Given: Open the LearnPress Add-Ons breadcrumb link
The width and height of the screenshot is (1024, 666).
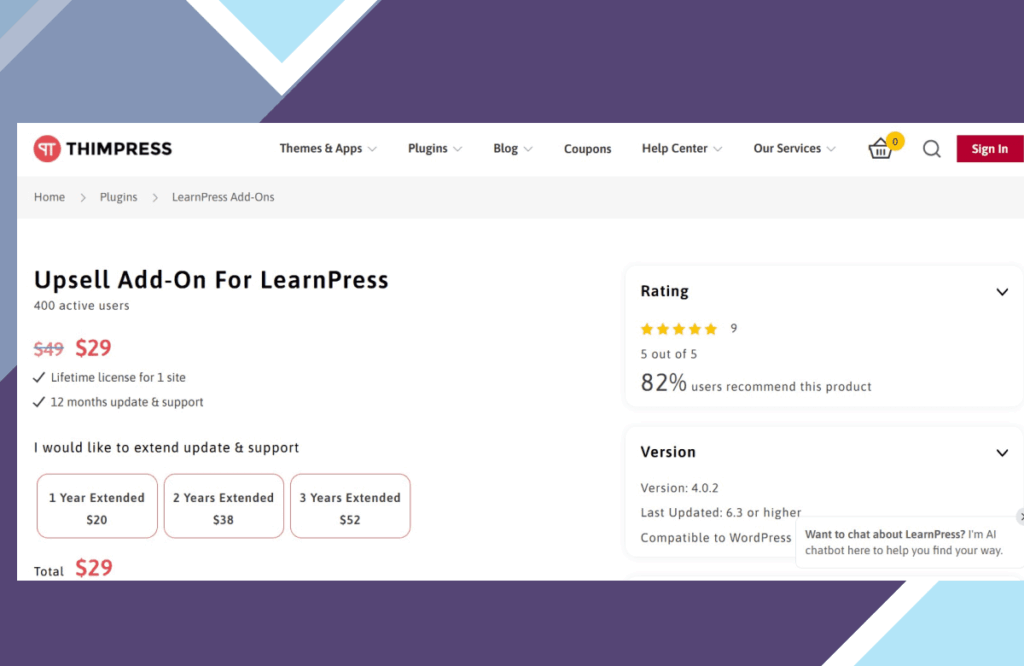Looking at the screenshot, I should tap(223, 197).
